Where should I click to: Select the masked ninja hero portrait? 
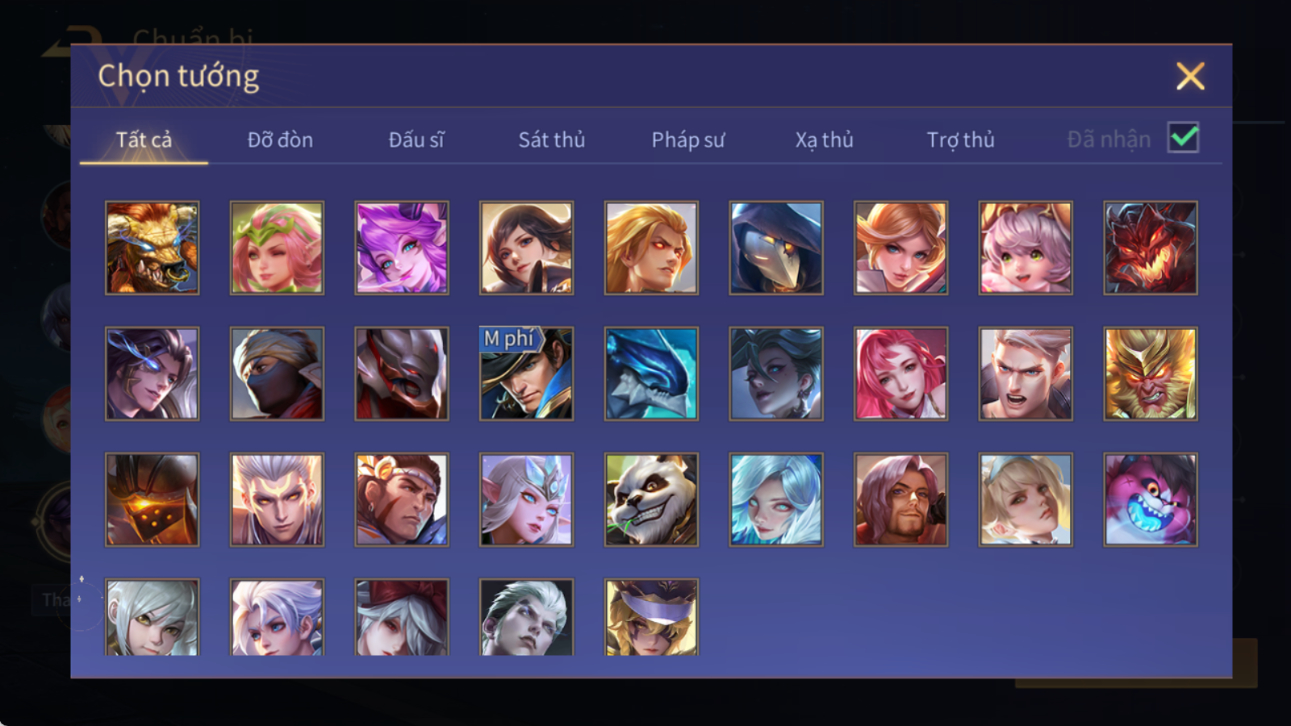277,373
